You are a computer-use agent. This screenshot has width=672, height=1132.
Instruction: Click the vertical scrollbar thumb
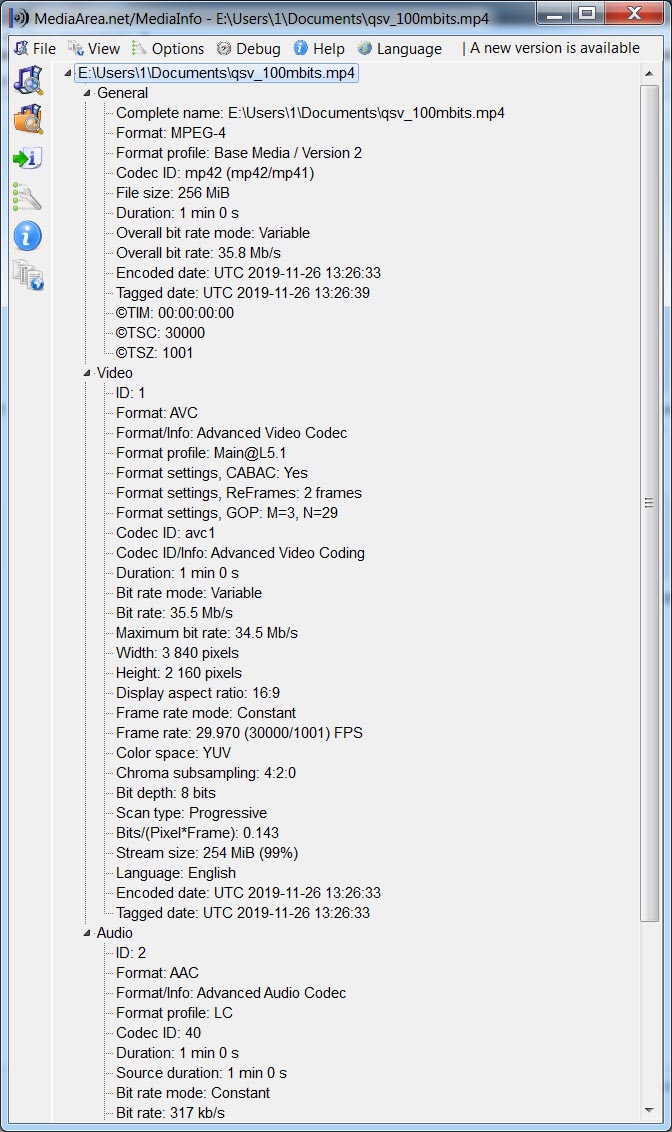(649, 503)
